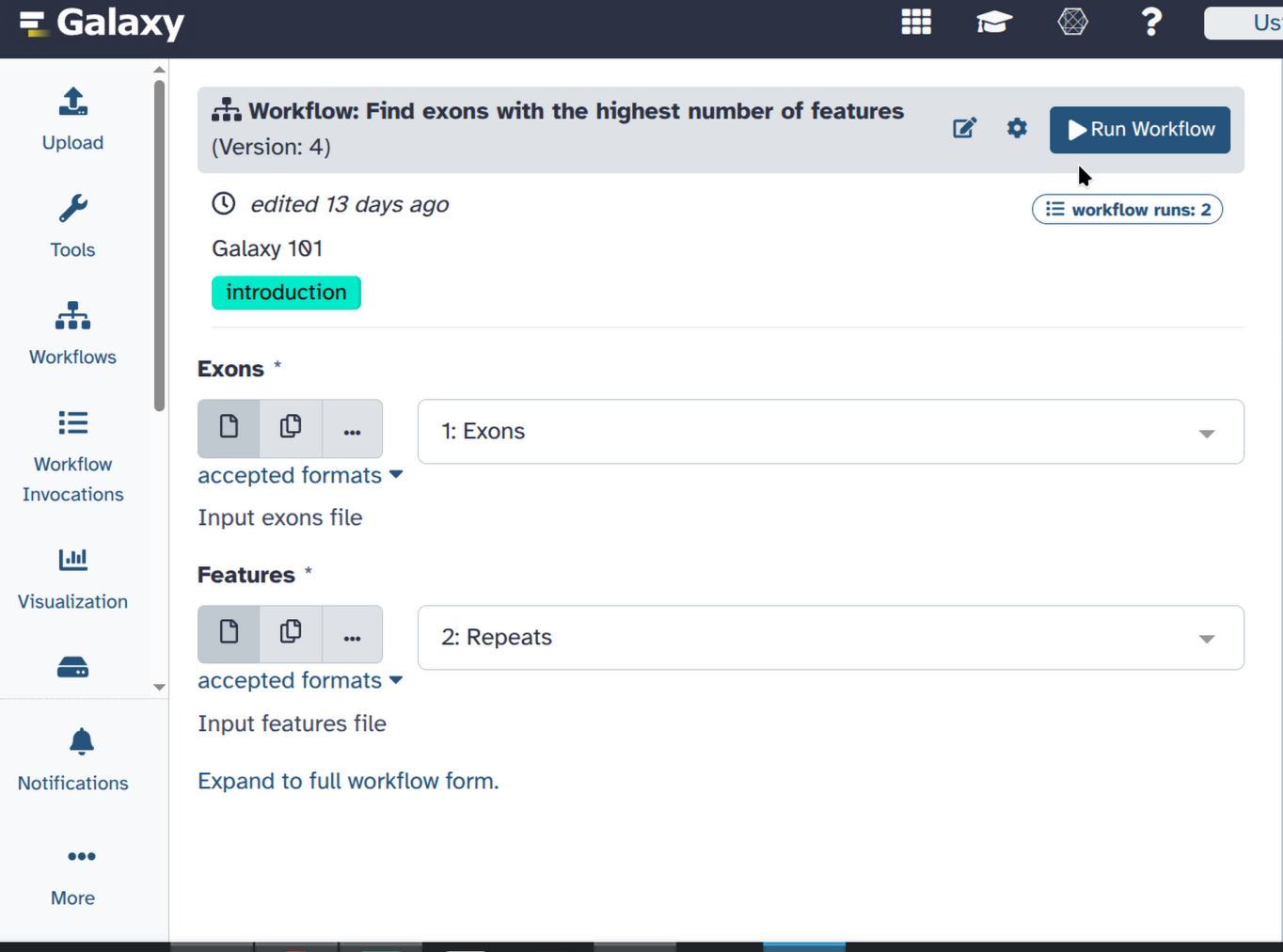1283x952 pixels.
Task: Open Notifications bell in sidebar
Action: click(72, 760)
